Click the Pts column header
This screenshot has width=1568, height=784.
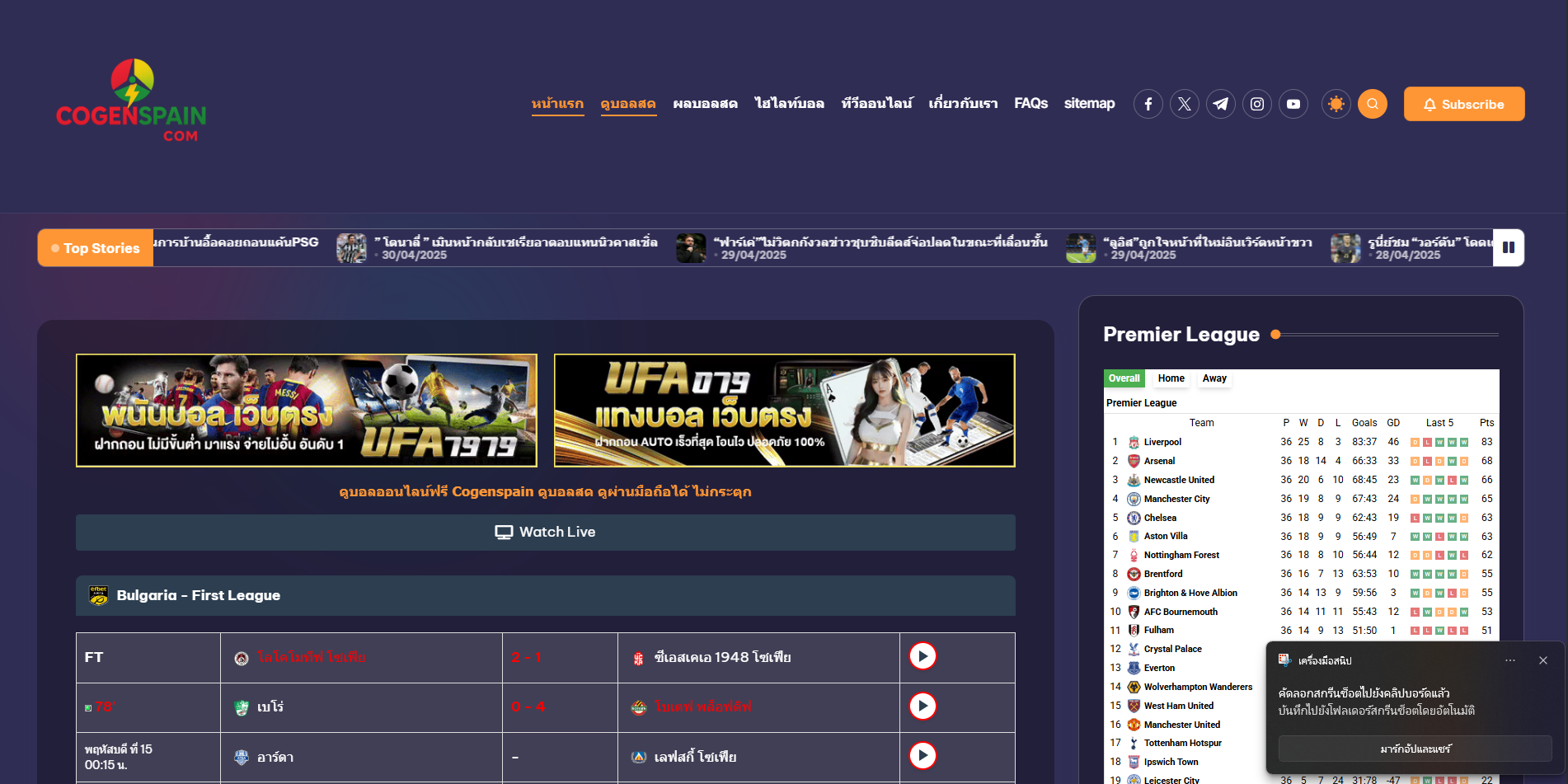tap(1486, 423)
